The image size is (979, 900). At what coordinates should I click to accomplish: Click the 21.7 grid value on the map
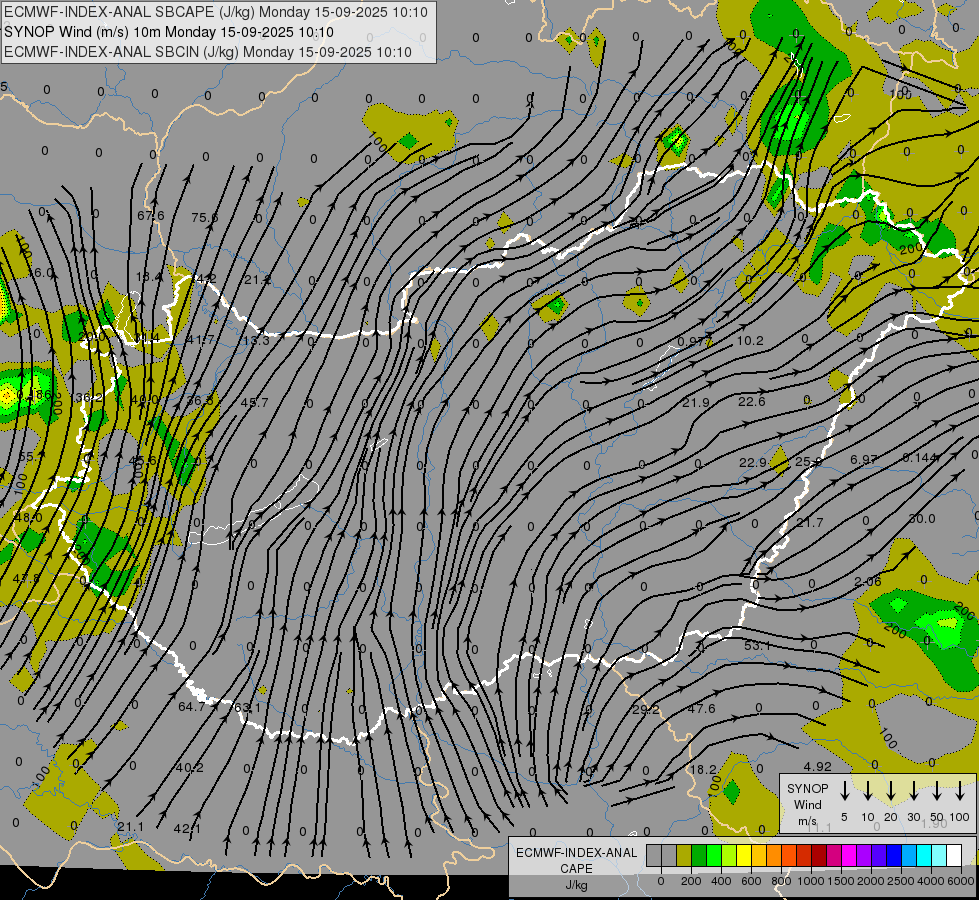tap(809, 522)
